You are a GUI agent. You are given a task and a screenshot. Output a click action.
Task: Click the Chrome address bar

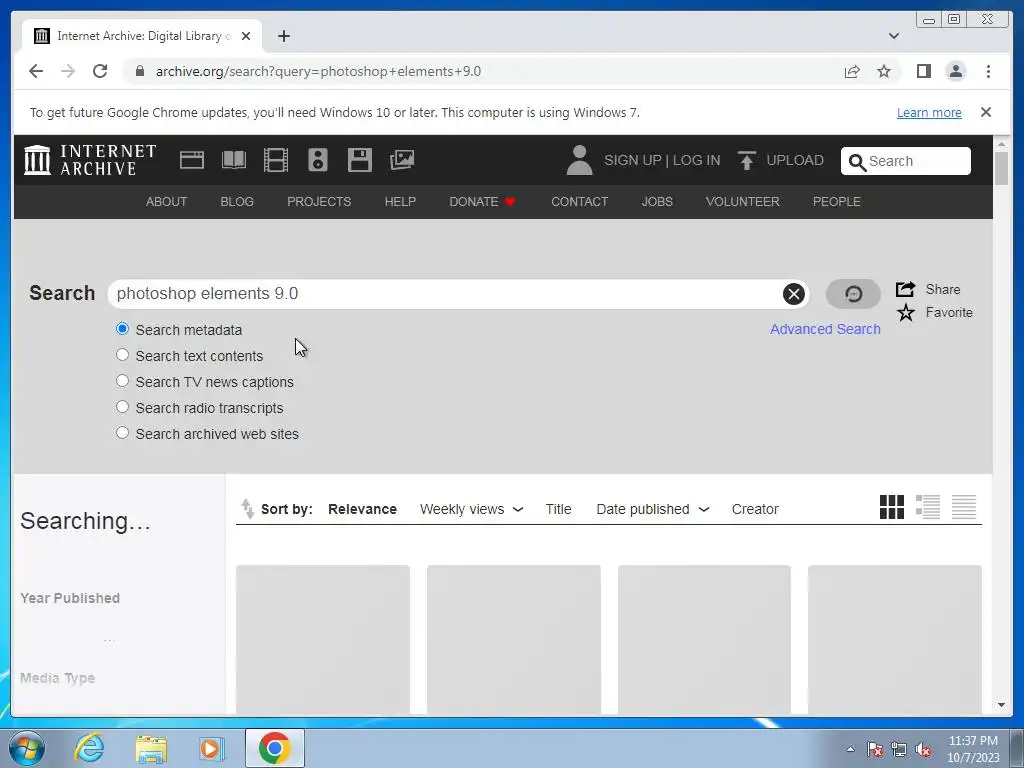pos(483,71)
